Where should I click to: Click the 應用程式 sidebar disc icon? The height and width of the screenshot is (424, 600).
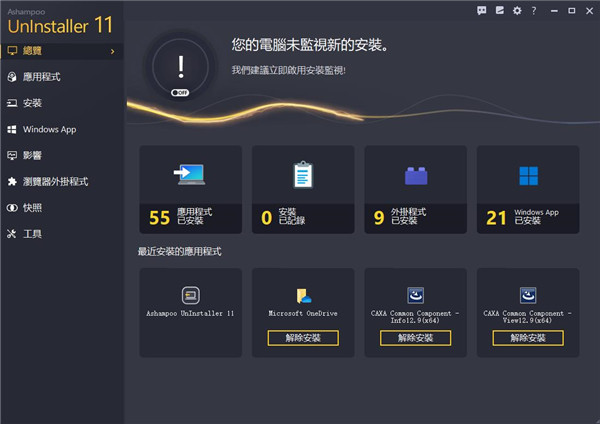[12, 77]
